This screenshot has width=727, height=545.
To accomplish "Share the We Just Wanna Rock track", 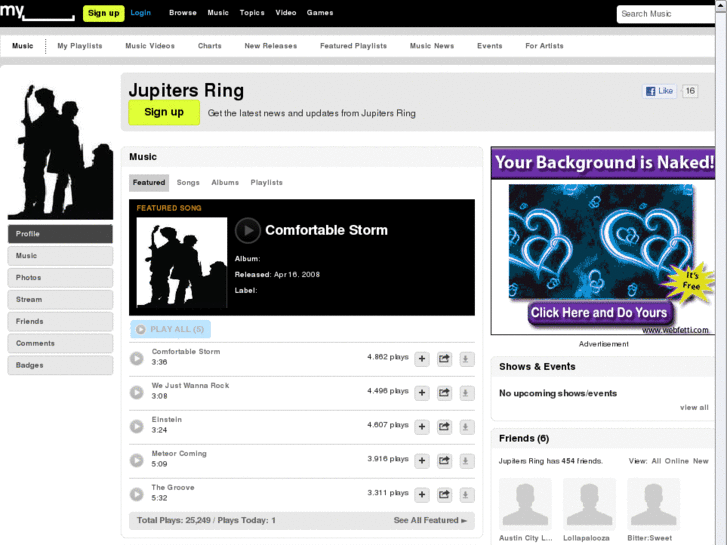I will pyautogui.click(x=444, y=393).
